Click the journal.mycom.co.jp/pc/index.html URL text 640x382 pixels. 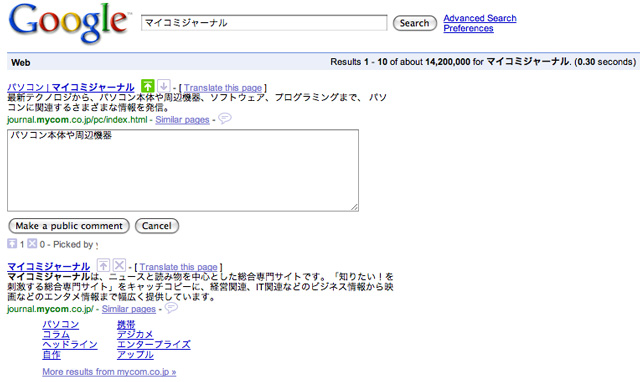(77, 120)
